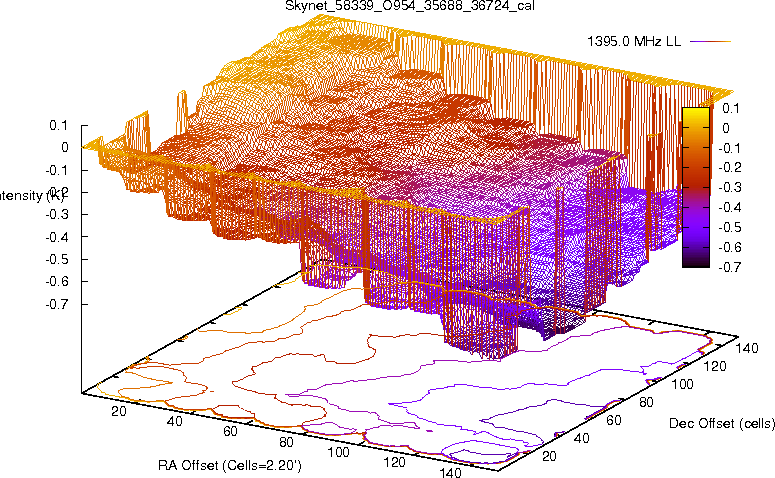Click the Intensity (K) axis label
The image size is (775, 478).
[32, 196]
